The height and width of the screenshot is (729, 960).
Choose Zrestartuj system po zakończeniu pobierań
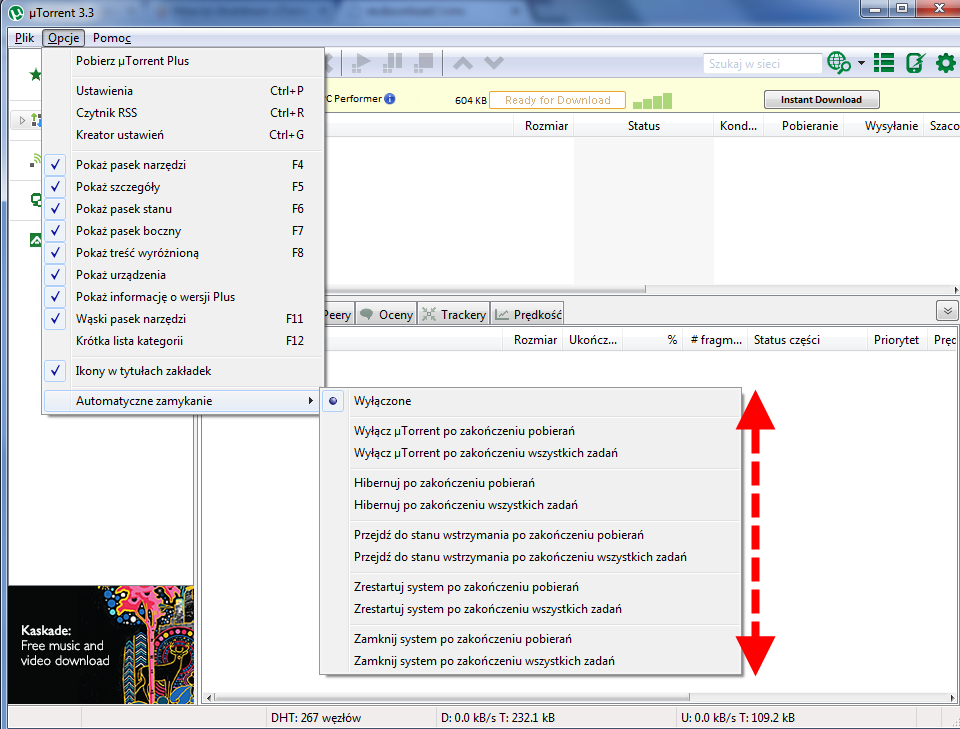pos(531,587)
